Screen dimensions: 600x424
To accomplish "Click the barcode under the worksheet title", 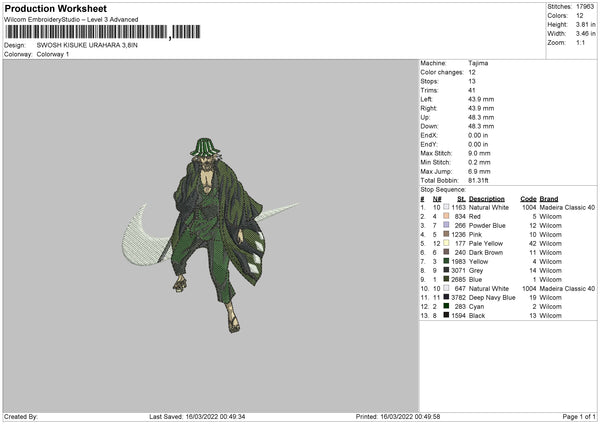I will (x=103, y=32).
